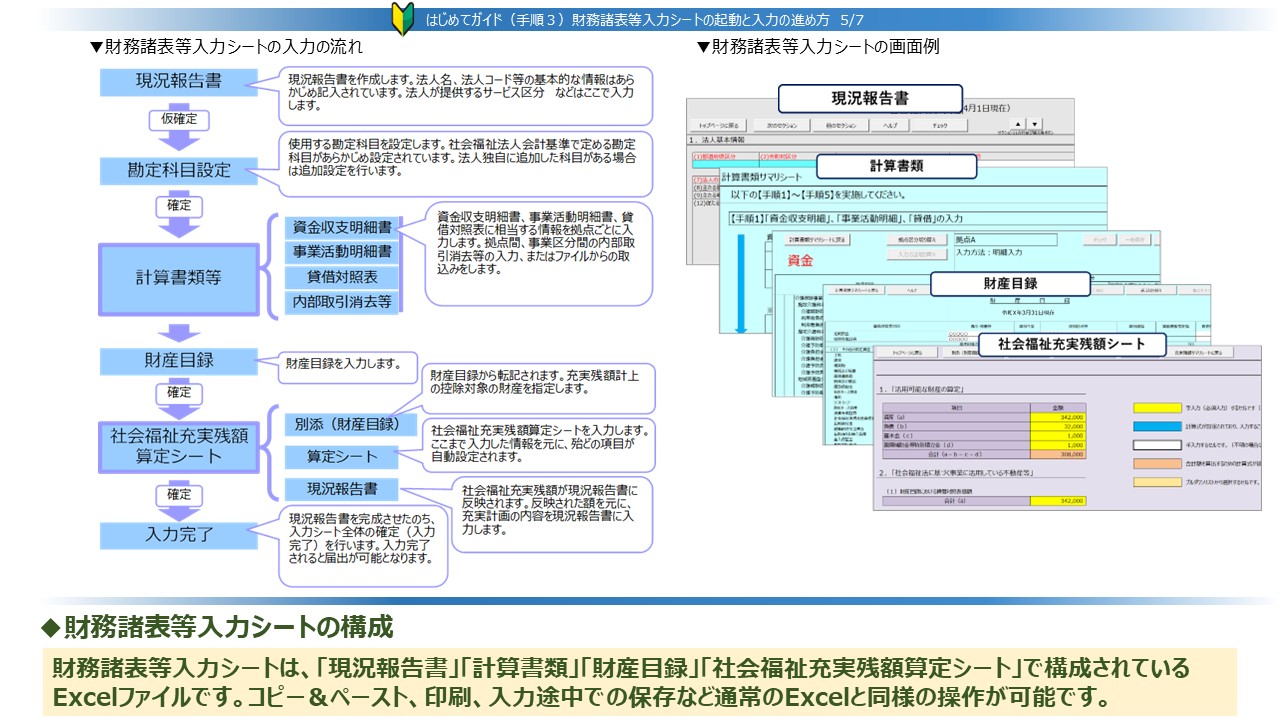Viewport: 1280px width, 720px height.
Task: Click the 入力完了 flow step box
Action: pos(179,535)
